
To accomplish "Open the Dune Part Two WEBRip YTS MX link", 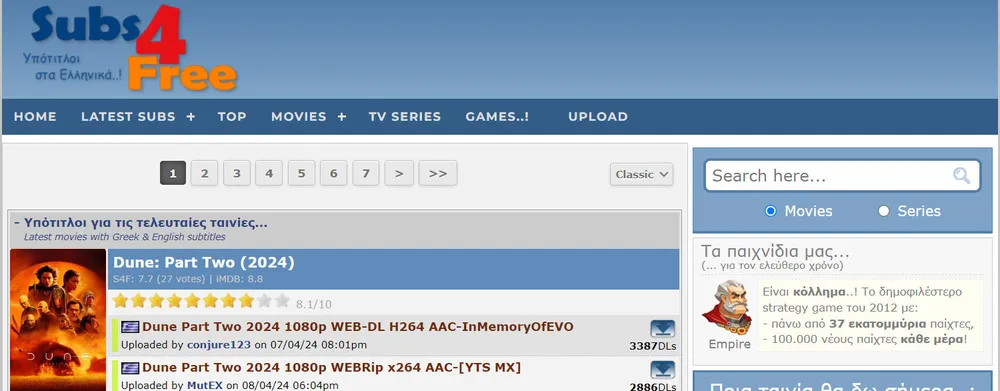I will click(x=331, y=368).
